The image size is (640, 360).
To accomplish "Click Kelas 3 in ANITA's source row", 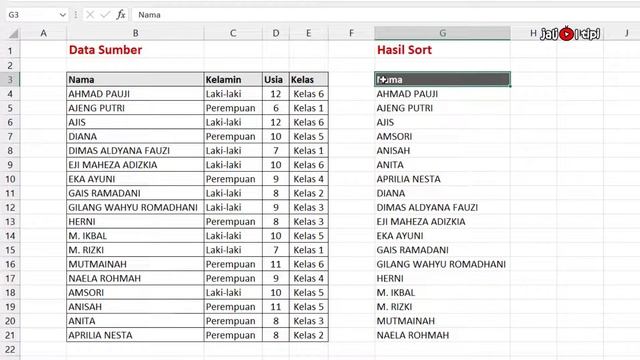I will (309, 321).
